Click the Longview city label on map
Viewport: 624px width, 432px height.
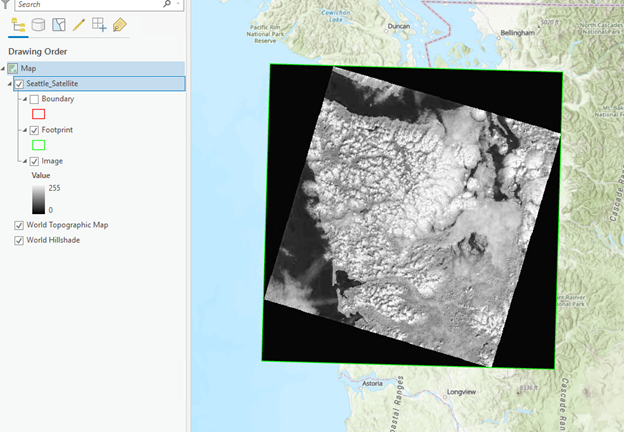[x=461, y=392]
